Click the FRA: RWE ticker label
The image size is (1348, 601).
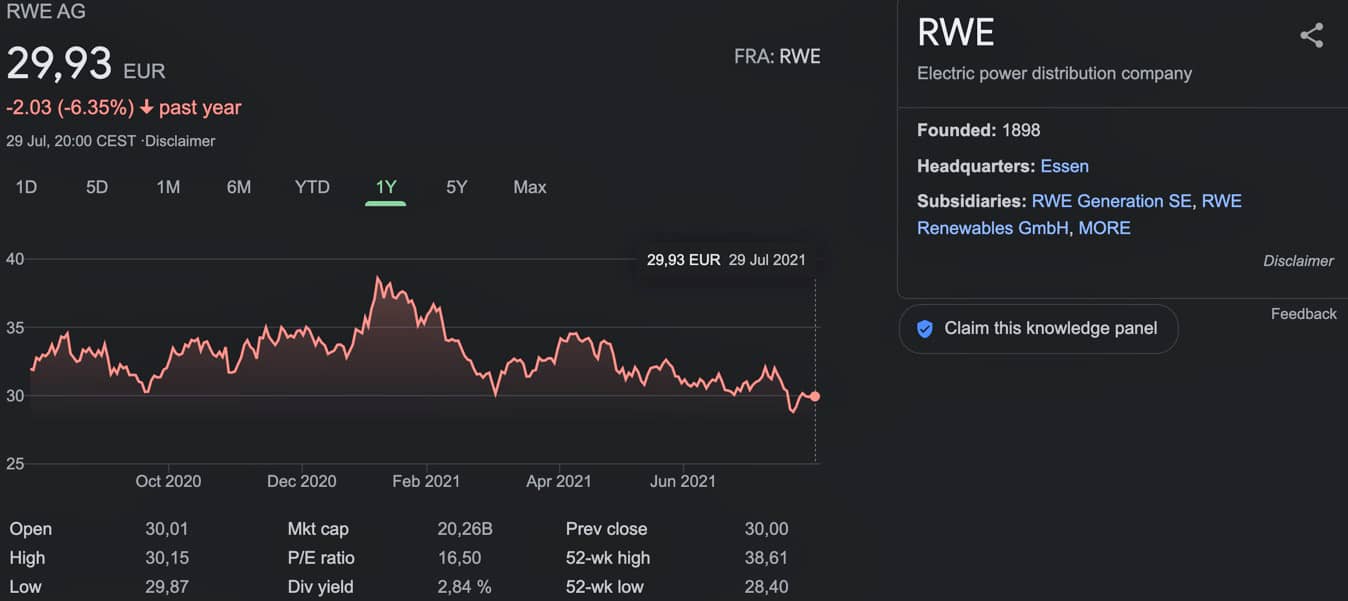point(777,57)
